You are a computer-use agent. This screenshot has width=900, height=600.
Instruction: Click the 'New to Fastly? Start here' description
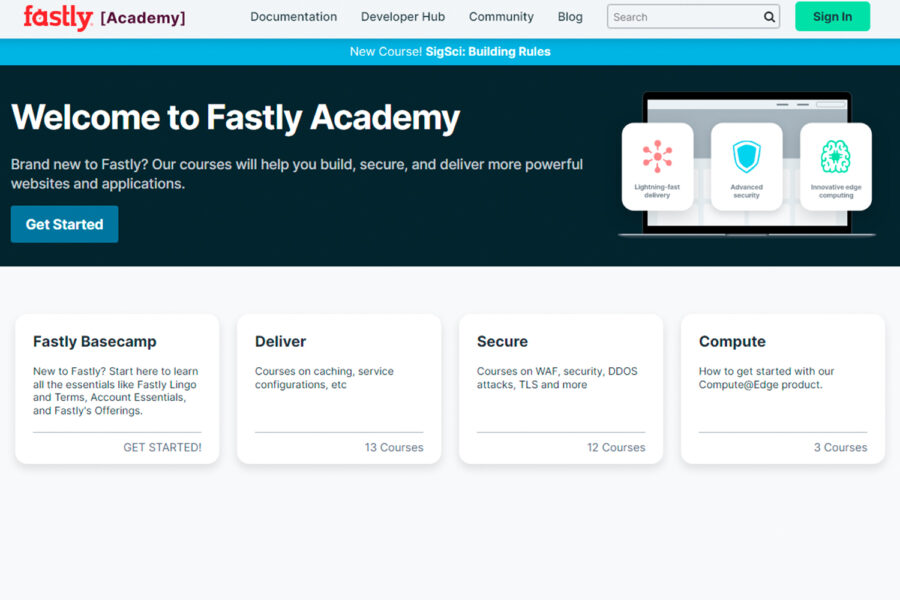click(115, 391)
